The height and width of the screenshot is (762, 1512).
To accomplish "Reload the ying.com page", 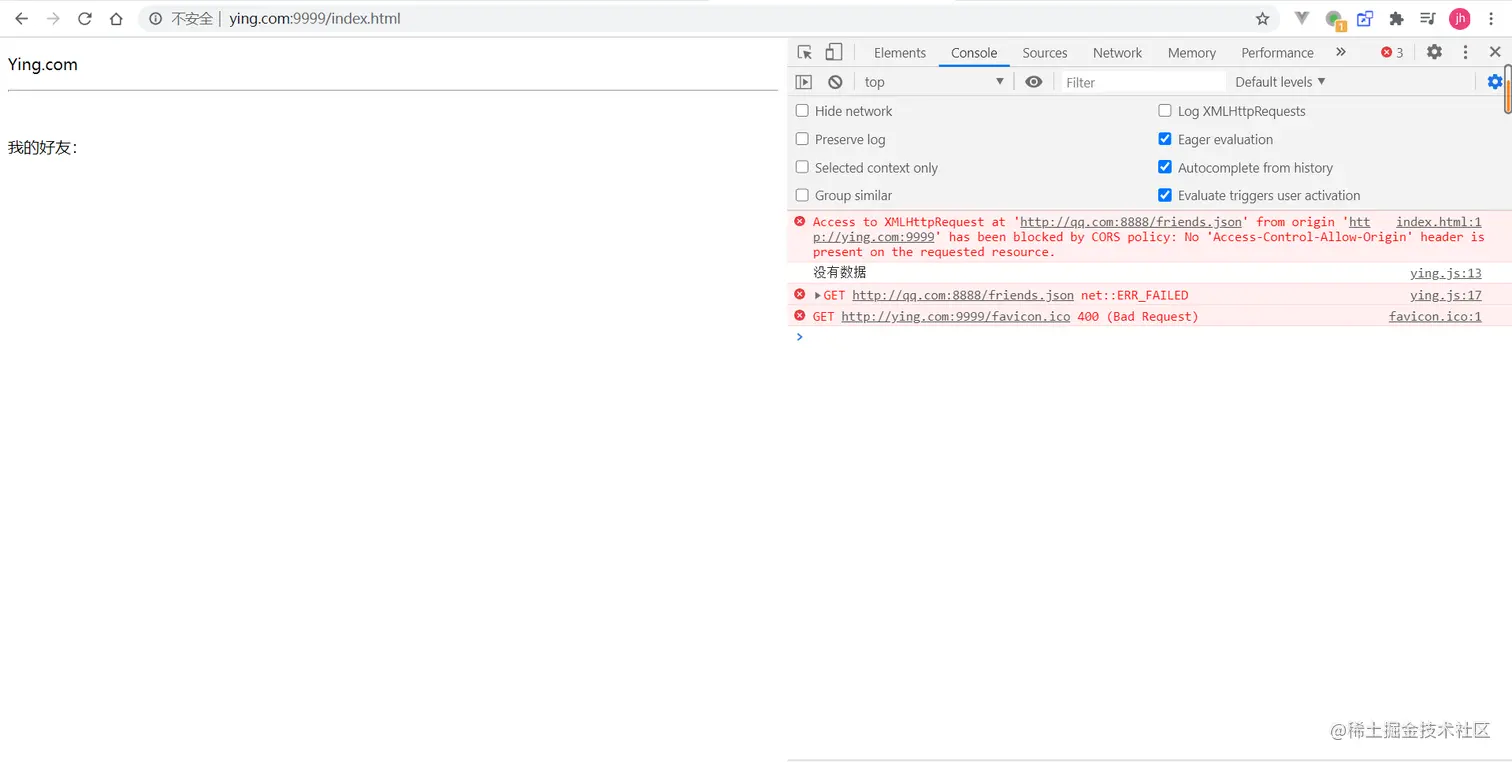I will point(85,19).
